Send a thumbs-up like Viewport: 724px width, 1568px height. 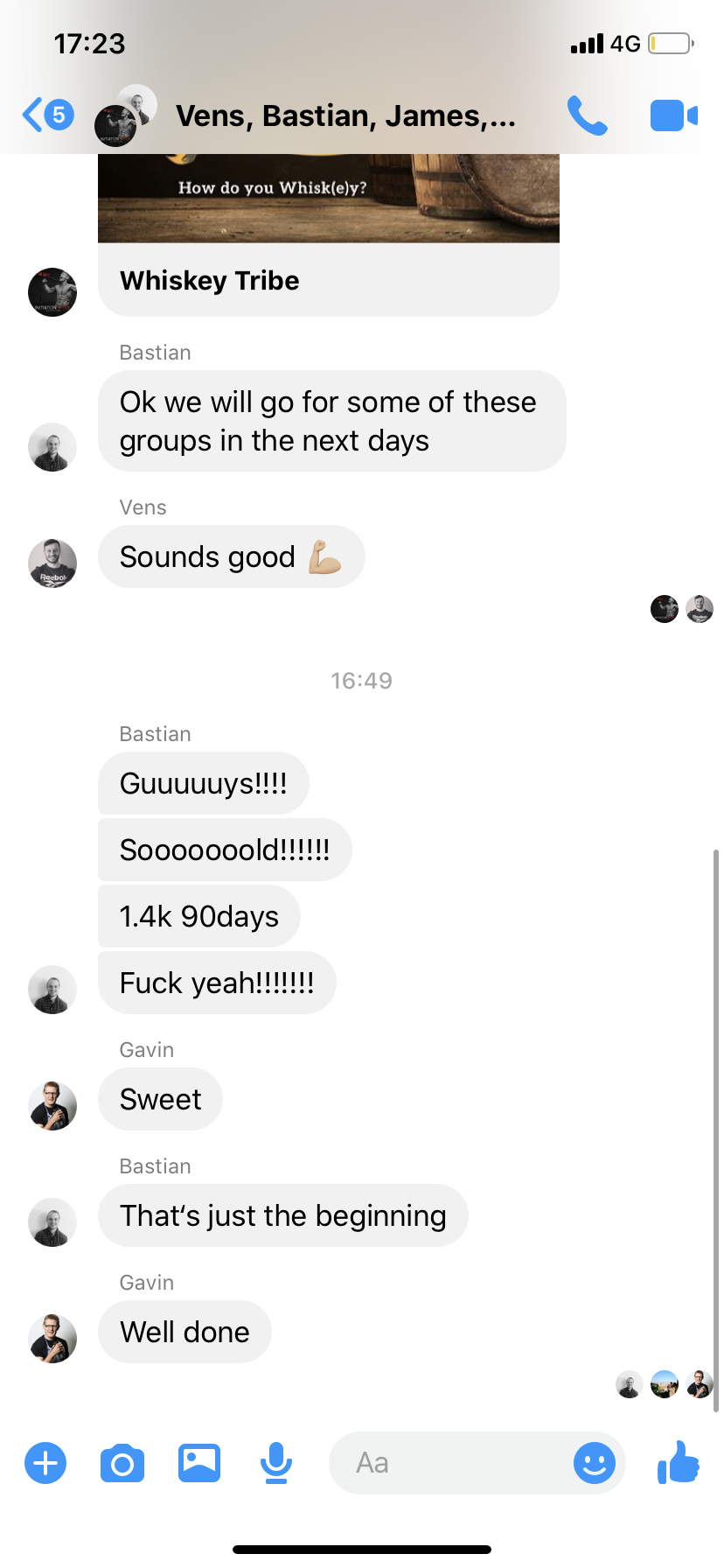pyautogui.click(x=679, y=1461)
